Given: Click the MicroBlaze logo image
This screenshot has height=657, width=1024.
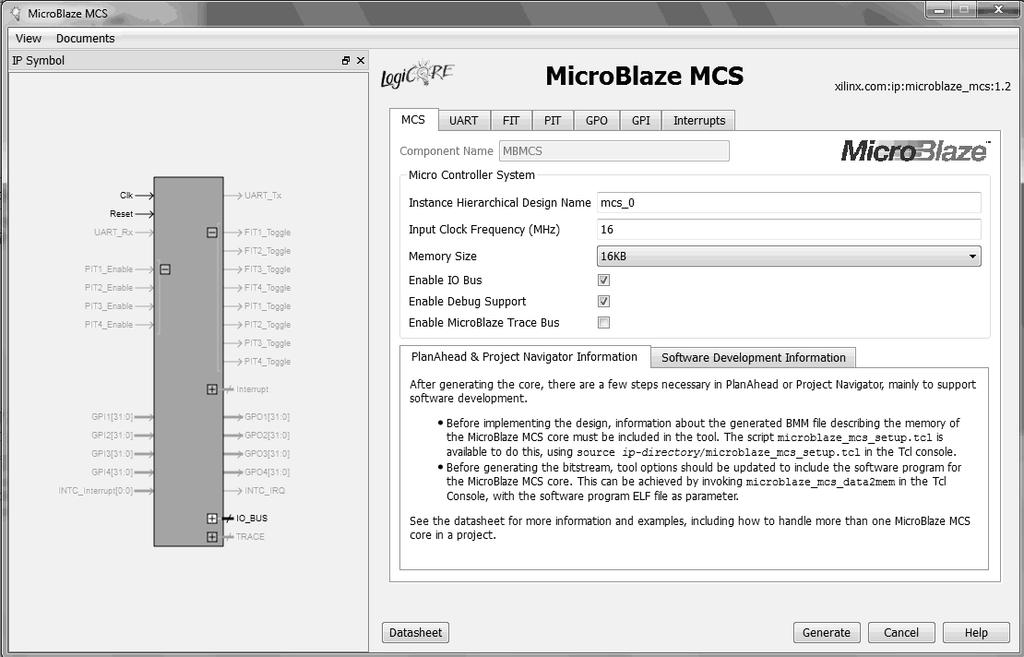Looking at the screenshot, I should [915, 151].
